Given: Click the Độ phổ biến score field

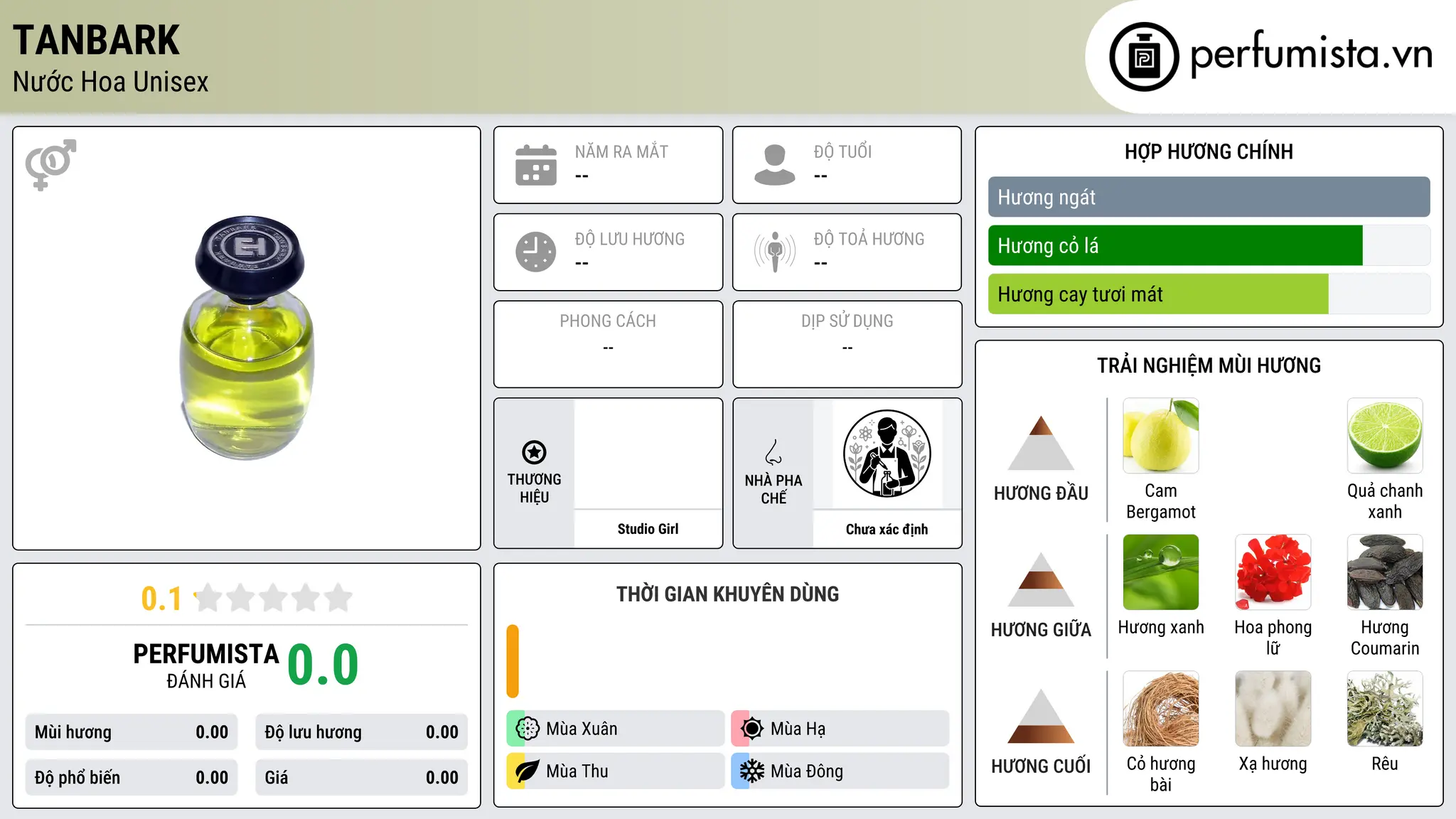Looking at the screenshot, I should point(132,778).
